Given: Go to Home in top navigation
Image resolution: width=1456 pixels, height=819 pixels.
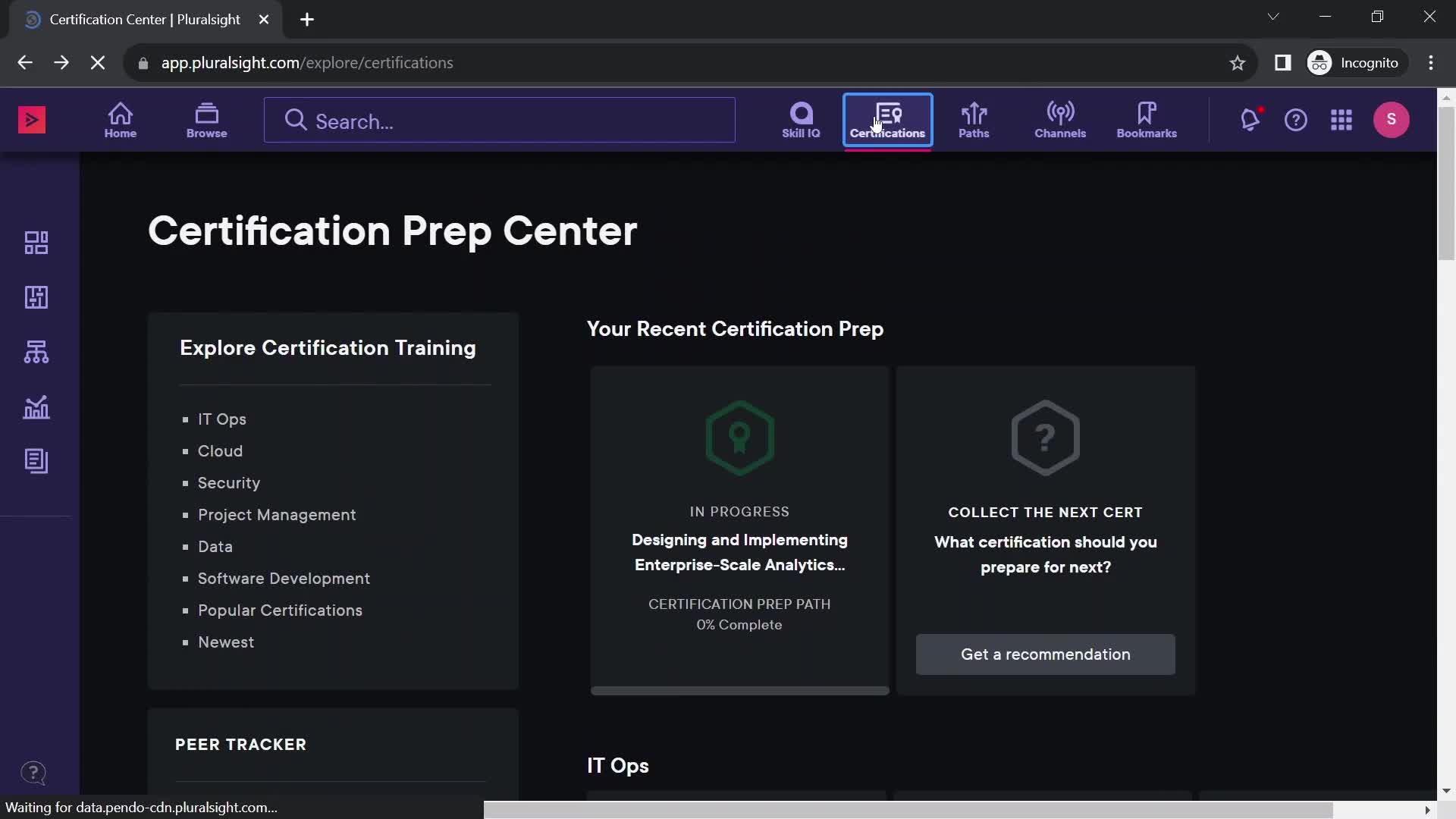Looking at the screenshot, I should pyautogui.click(x=120, y=120).
